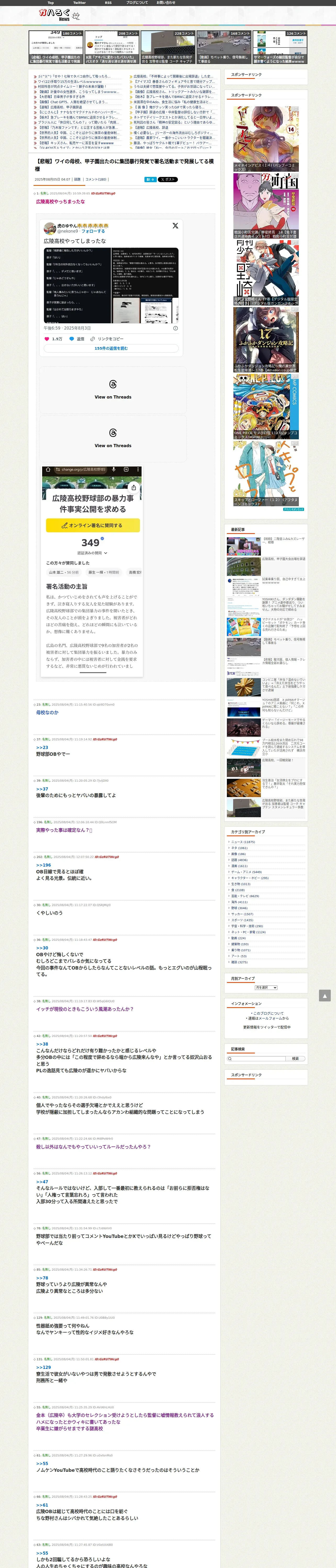This screenshot has height=1568, width=336.
Task: Click inside the 記事検索 search field
Action: point(256,1058)
